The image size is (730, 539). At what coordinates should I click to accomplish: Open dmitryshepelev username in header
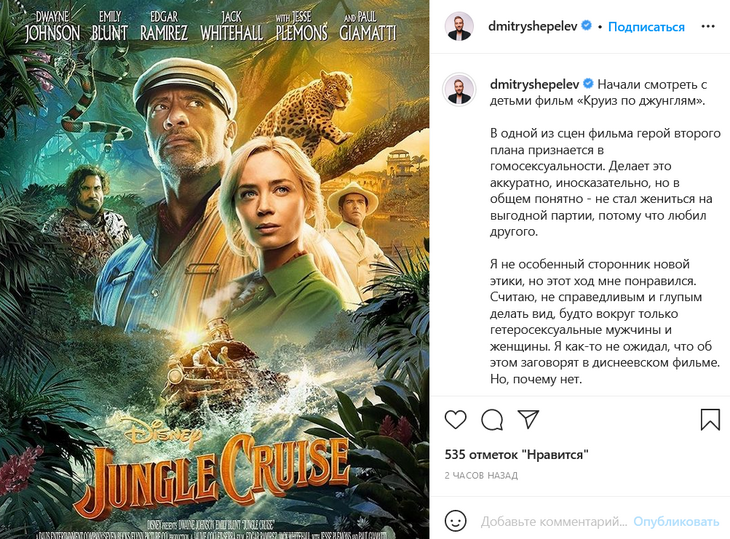533,26
